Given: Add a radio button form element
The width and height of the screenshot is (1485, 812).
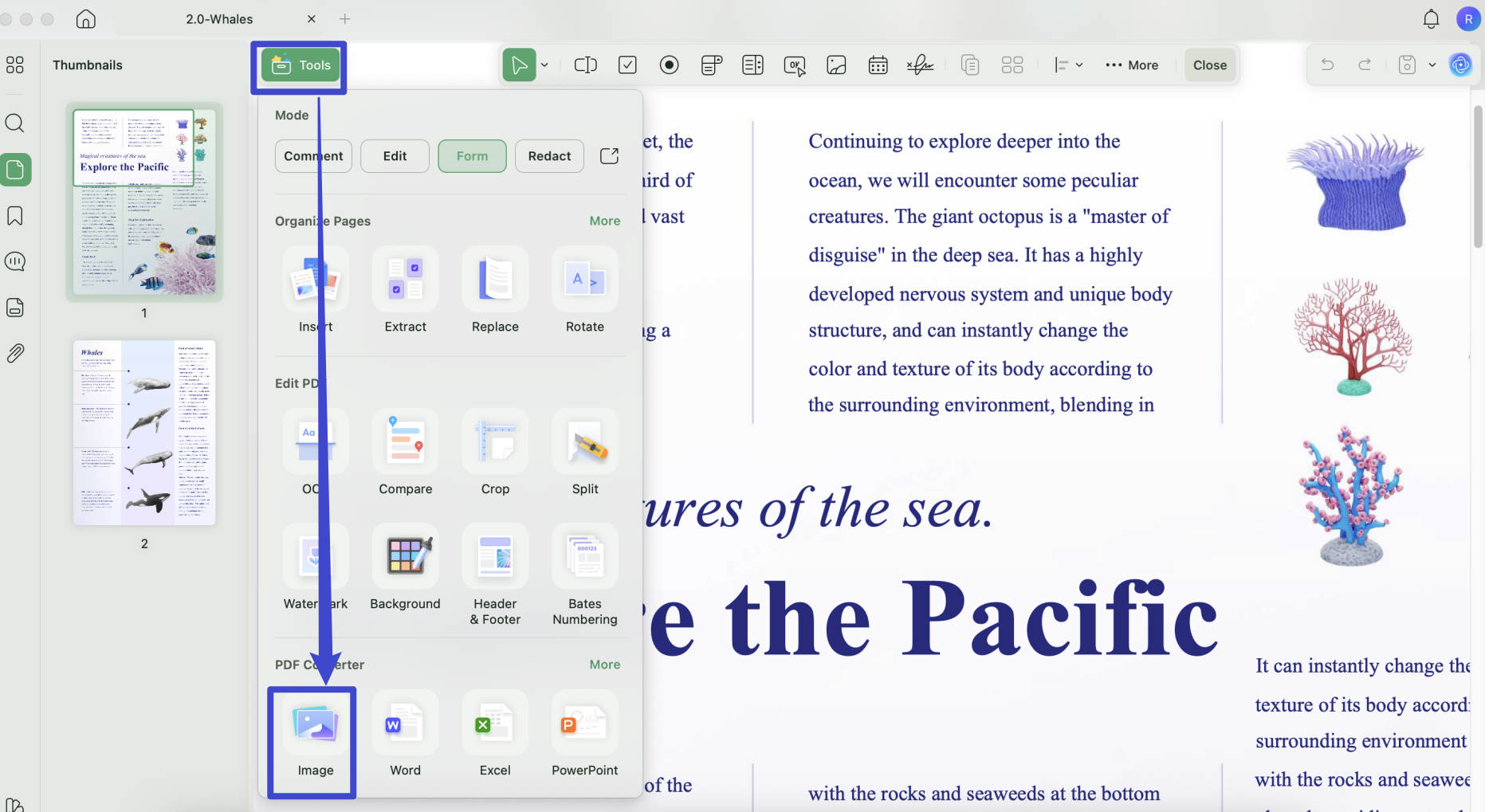Looking at the screenshot, I should click(x=670, y=65).
